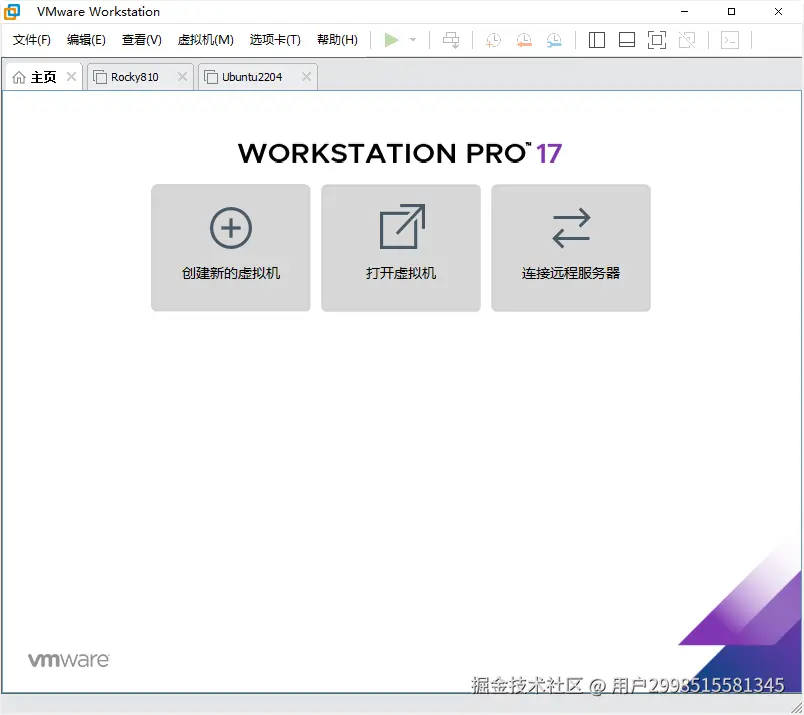Click the open VM arrow box icon

pyautogui.click(x=402, y=227)
